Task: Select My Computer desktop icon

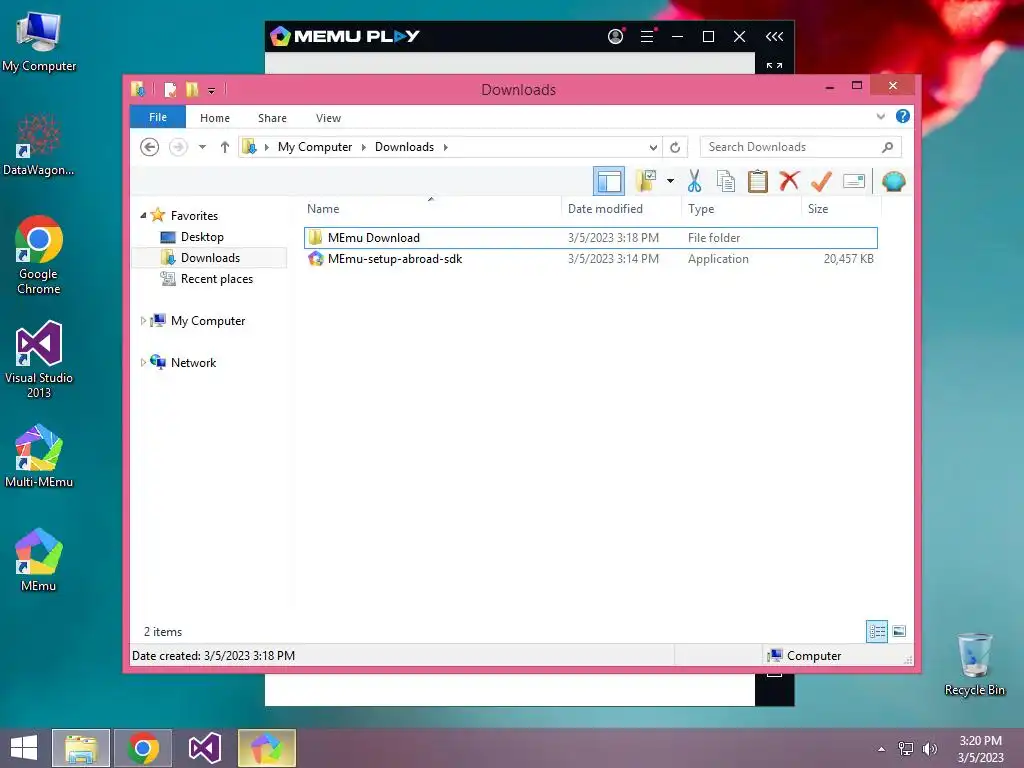Action: pos(39,42)
